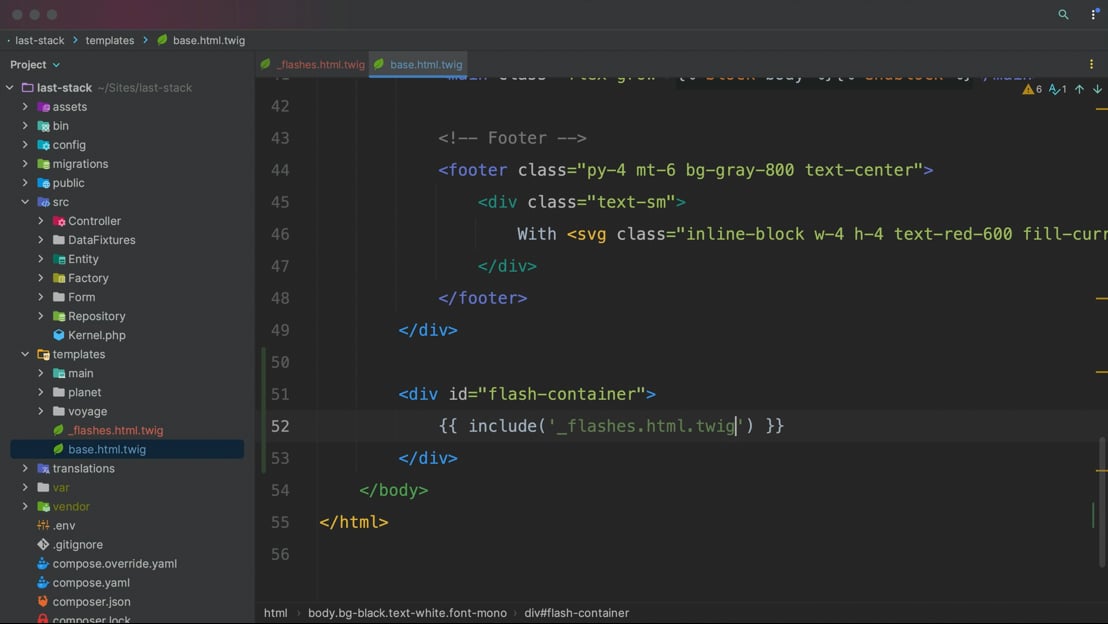Click div#flash-container in bottom breadcrumb
Screen dimensions: 1108x624
coord(576,613)
